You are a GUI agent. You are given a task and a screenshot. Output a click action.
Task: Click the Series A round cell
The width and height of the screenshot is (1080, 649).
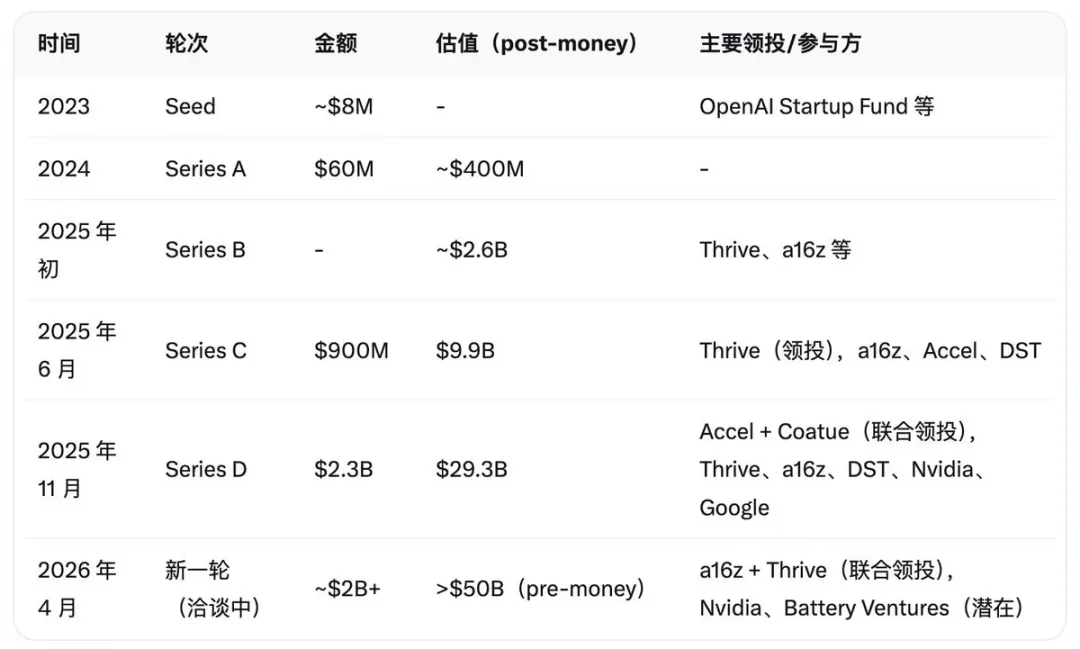(205, 169)
